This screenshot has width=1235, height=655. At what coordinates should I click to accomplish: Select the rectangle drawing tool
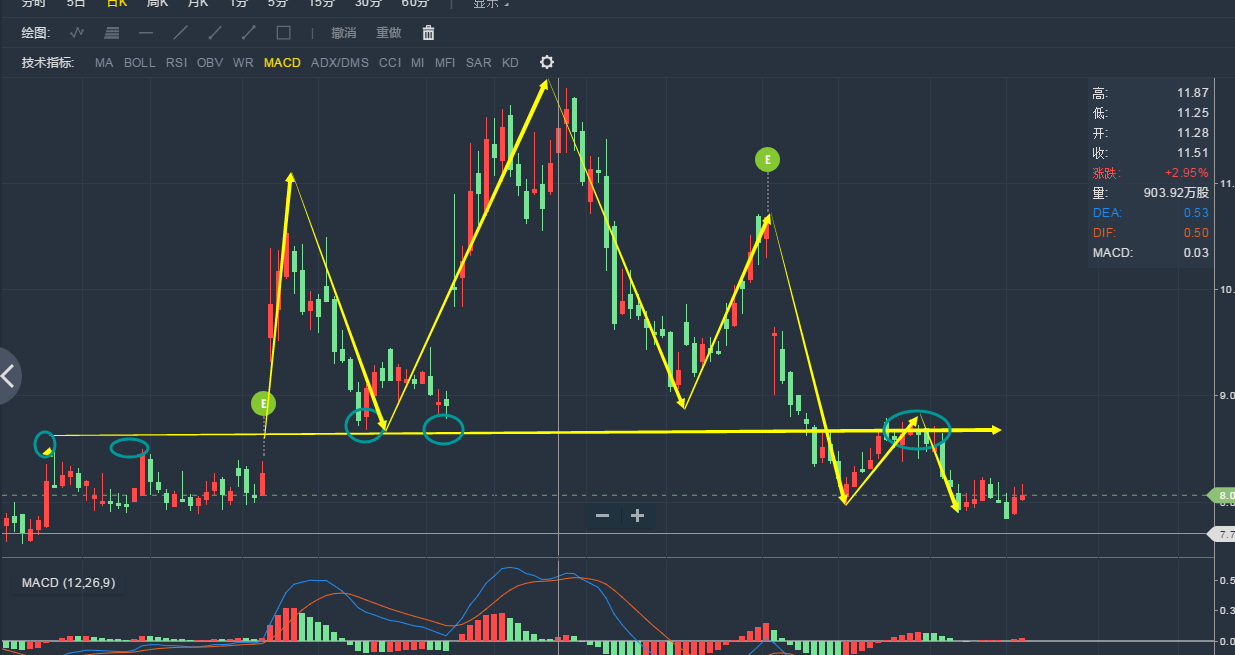tap(283, 33)
